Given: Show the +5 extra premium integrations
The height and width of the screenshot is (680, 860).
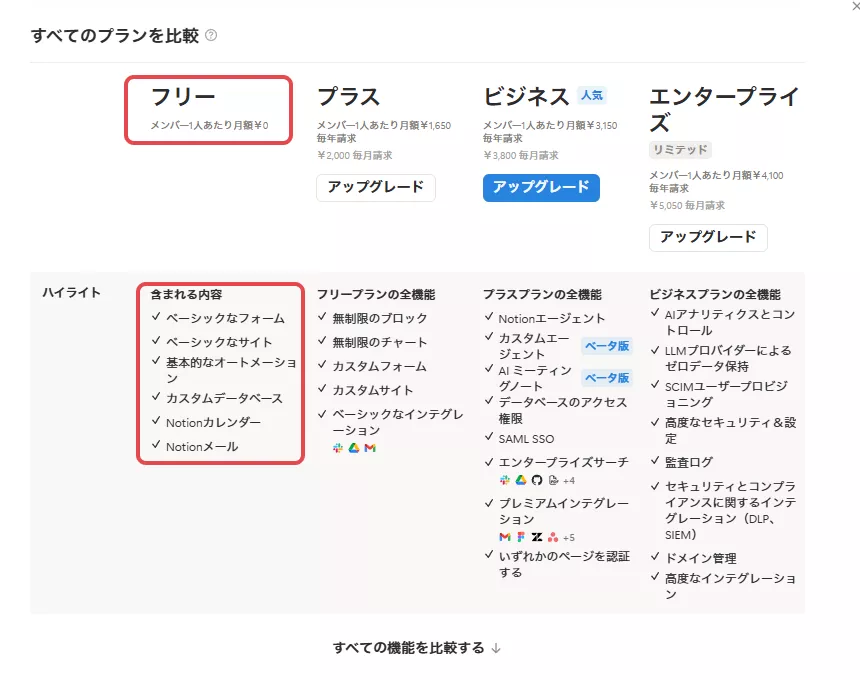Looking at the screenshot, I should coord(570,537).
